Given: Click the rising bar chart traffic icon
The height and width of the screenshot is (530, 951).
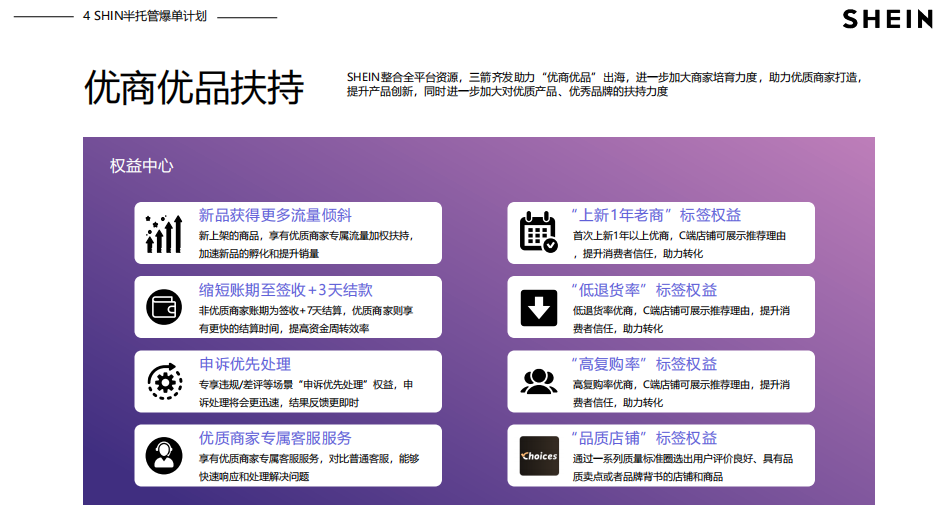Looking at the screenshot, I should click(x=164, y=234).
